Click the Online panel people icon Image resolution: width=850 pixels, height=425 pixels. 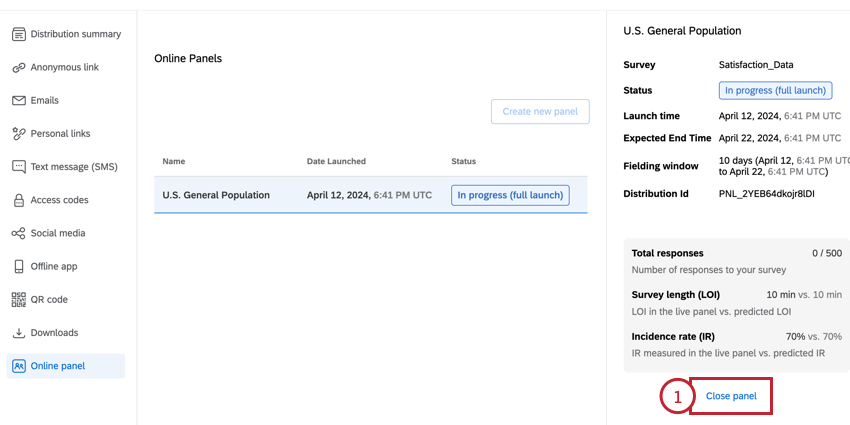[19, 366]
